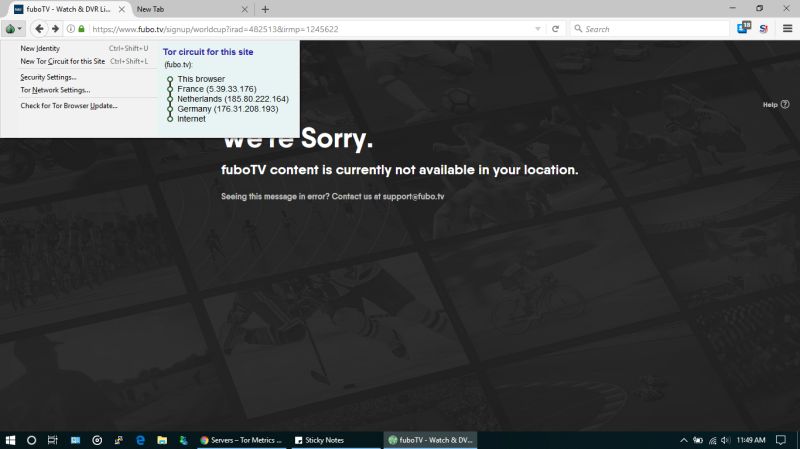Open Tor Network Settings
The image size is (800, 449).
pos(55,90)
